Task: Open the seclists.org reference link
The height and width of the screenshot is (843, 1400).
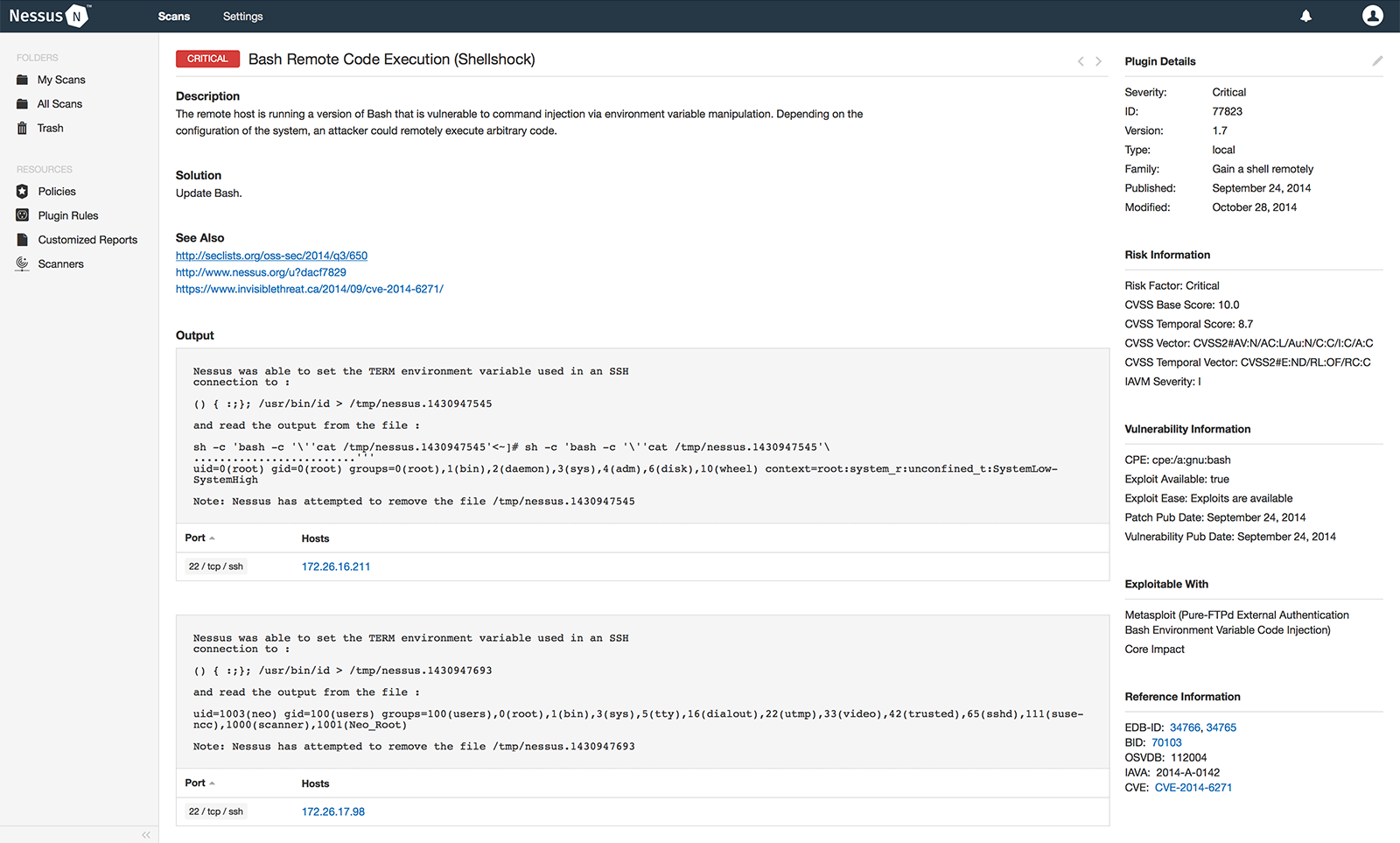Action: tap(271, 256)
